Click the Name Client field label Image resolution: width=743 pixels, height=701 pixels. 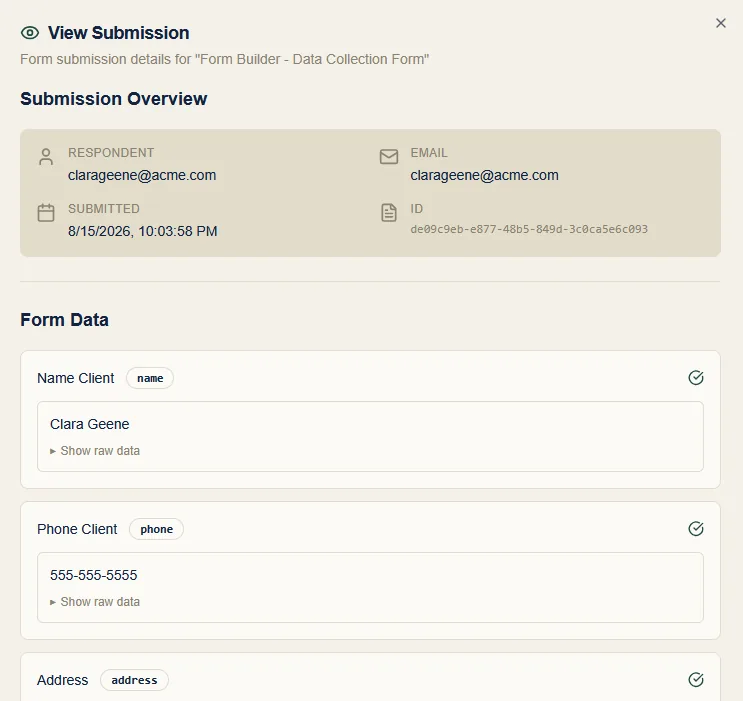click(75, 378)
